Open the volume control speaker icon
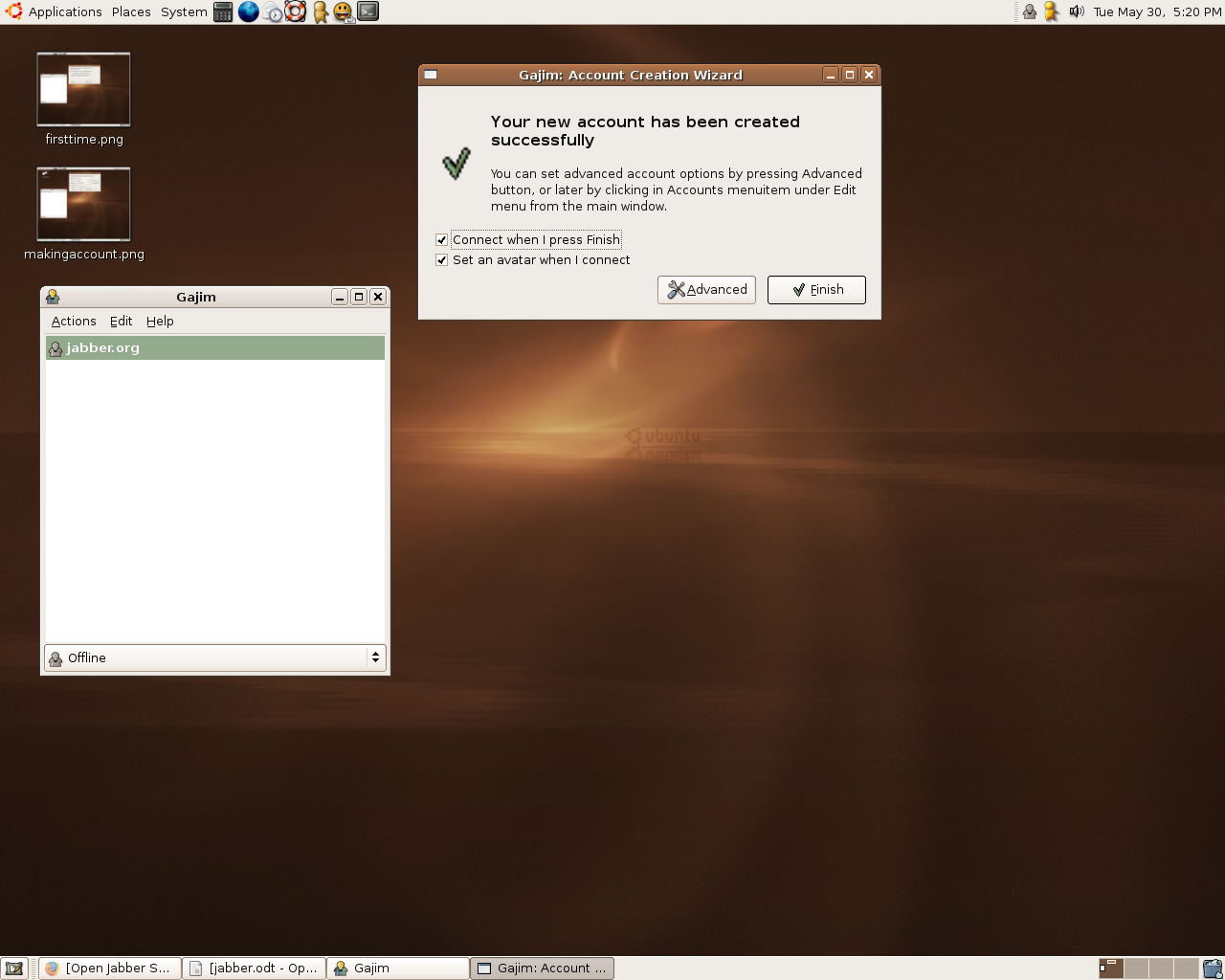The height and width of the screenshot is (980, 1225). point(1076,11)
